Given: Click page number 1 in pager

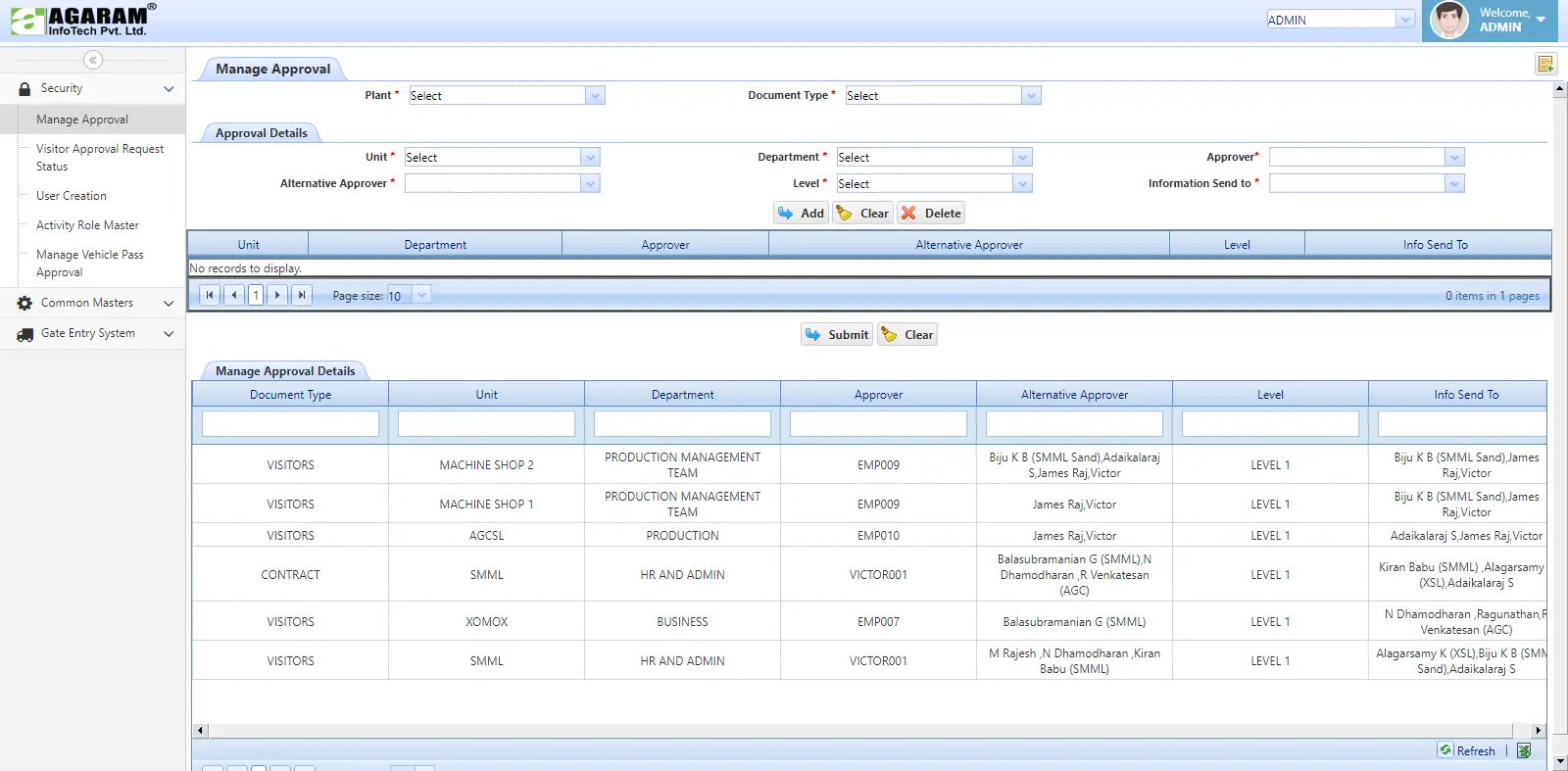Looking at the screenshot, I should pyautogui.click(x=256, y=295).
